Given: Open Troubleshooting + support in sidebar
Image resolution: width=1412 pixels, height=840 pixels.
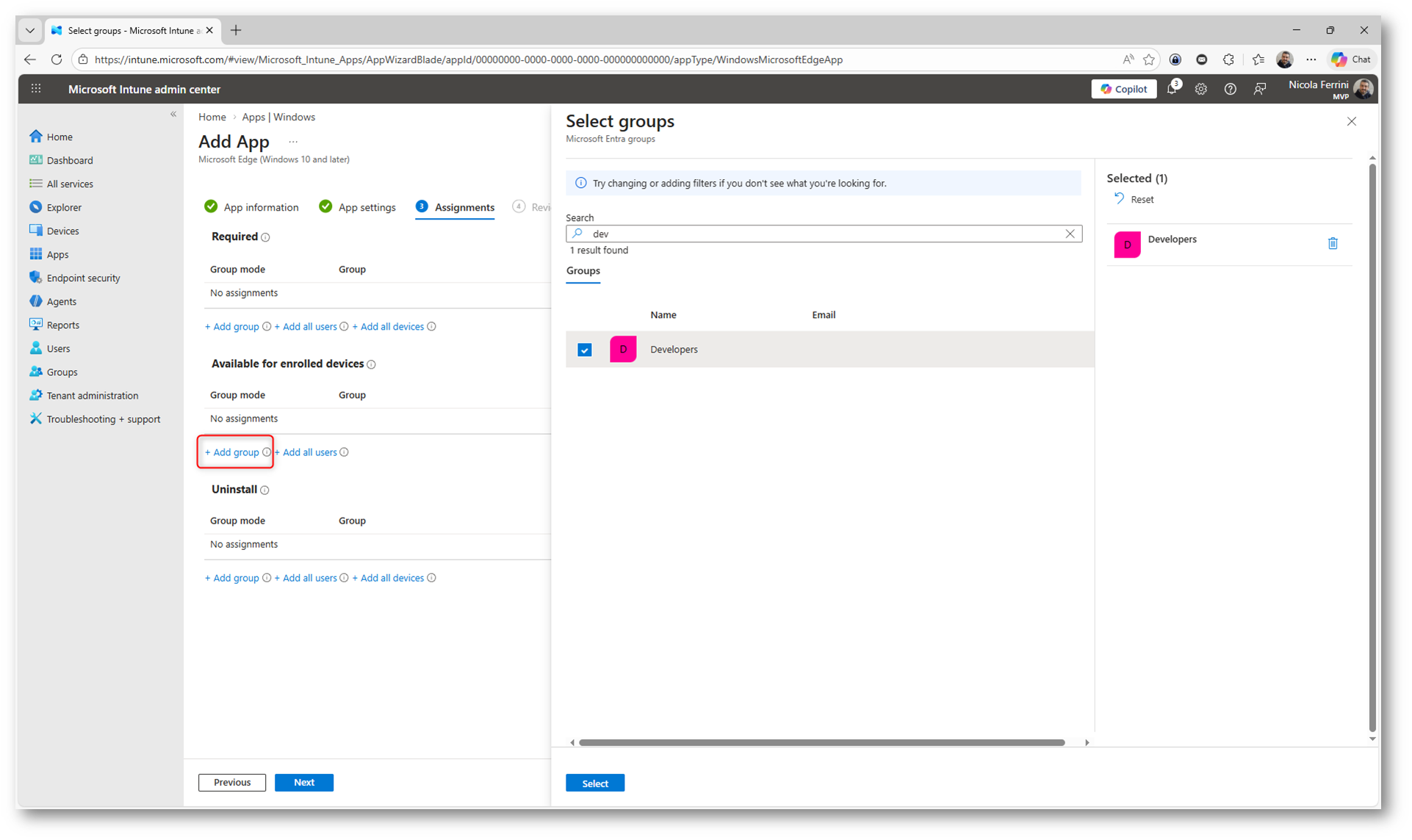Looking at the screenshot, I should 103,419.
